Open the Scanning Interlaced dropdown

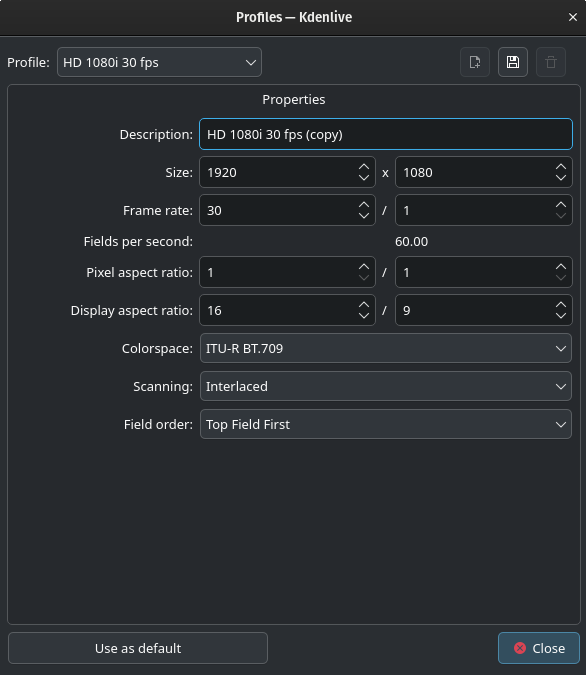[386, 386]
